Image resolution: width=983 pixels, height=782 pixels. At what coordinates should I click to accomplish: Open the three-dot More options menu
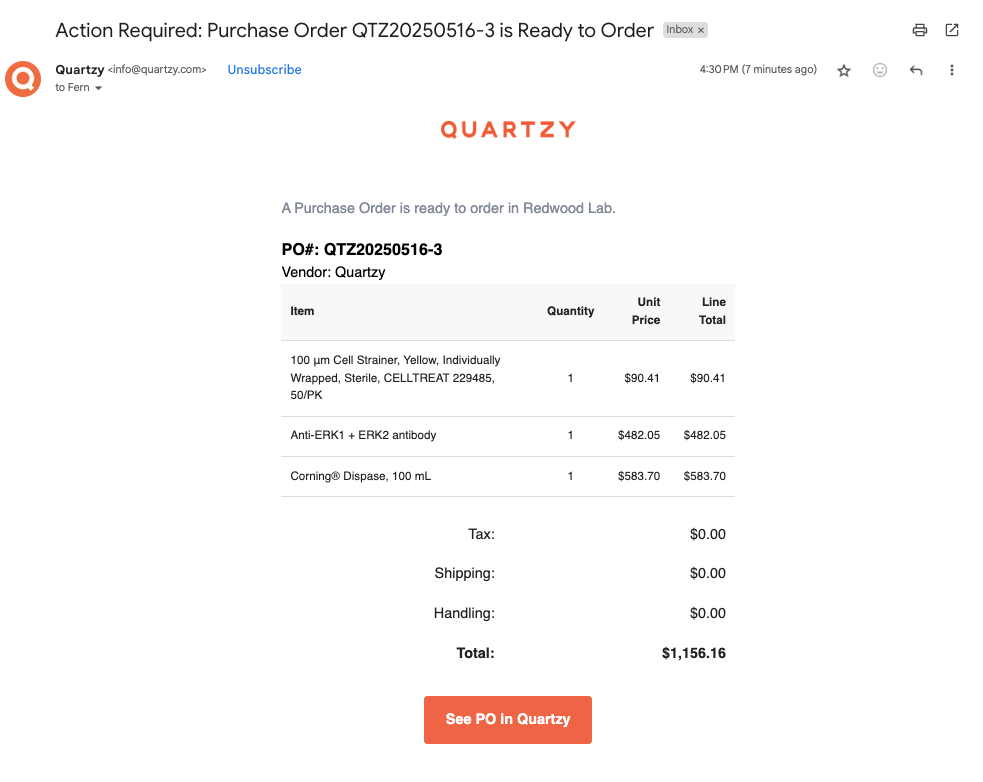click(x=952, y=70)
